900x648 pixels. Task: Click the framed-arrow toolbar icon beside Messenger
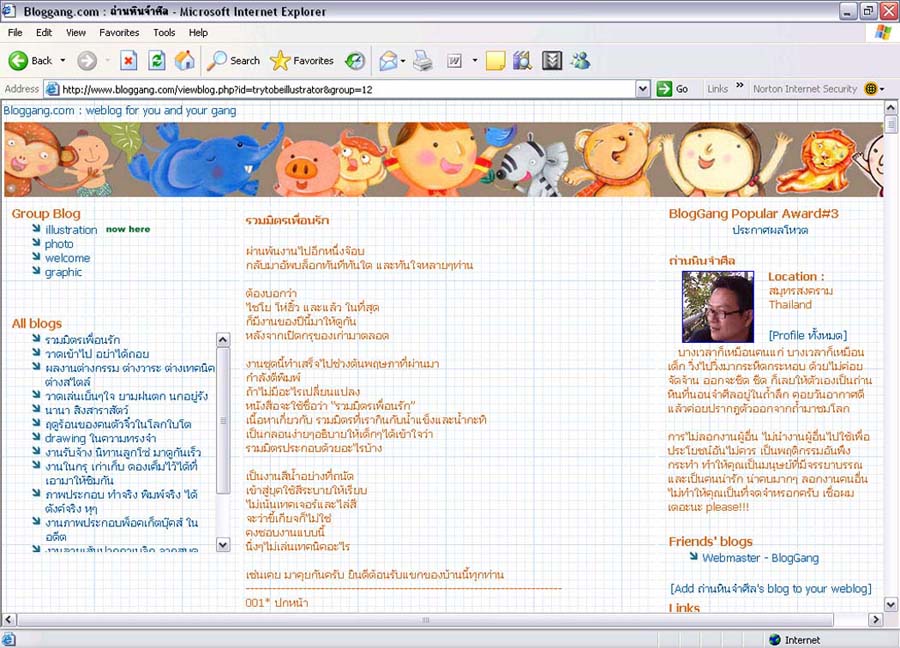(x=552, y=60)
